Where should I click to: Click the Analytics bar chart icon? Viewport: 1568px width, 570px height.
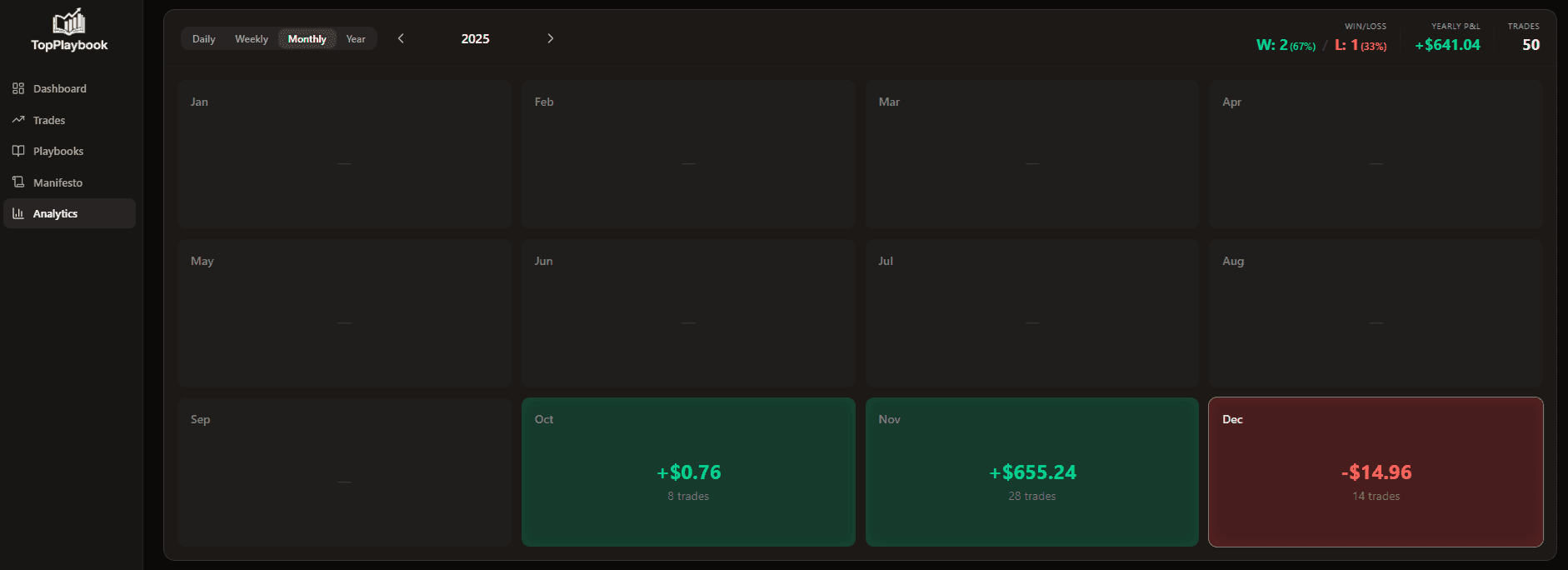pyautogui.click(x=18, y=213)
